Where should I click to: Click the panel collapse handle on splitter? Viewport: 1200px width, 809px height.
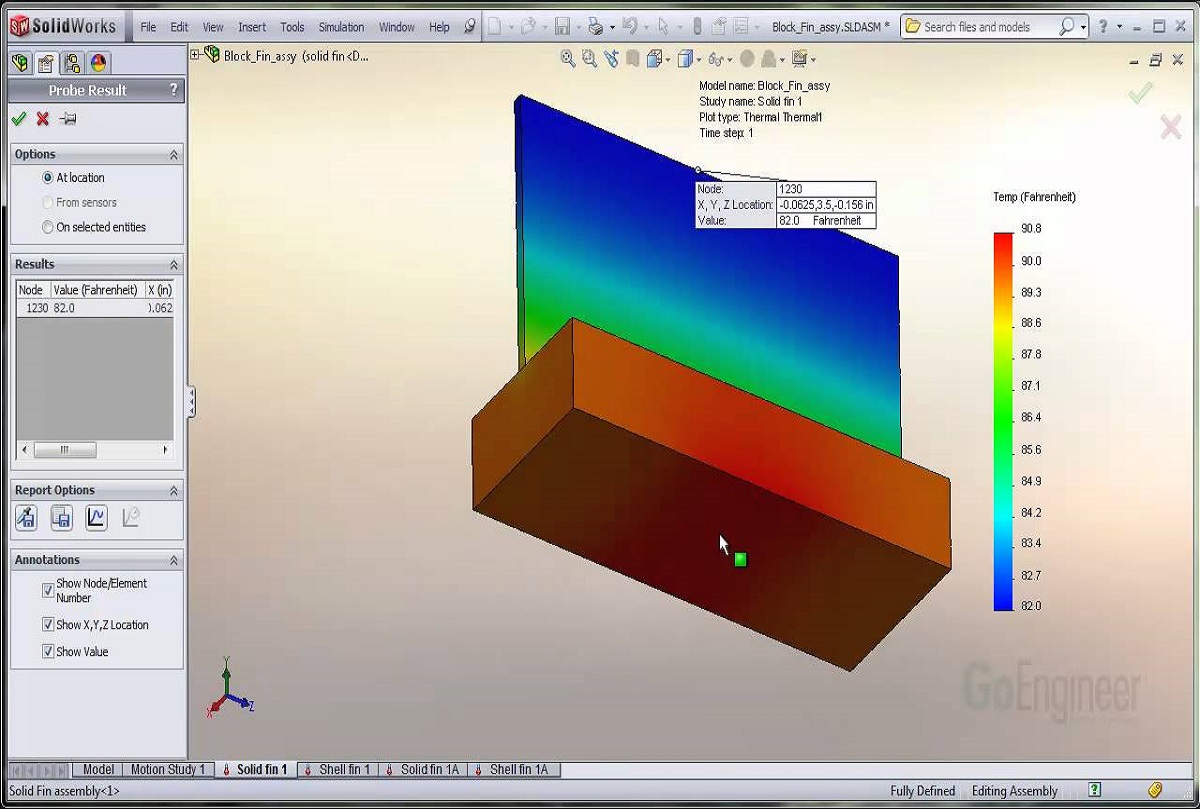coord(191,403)
